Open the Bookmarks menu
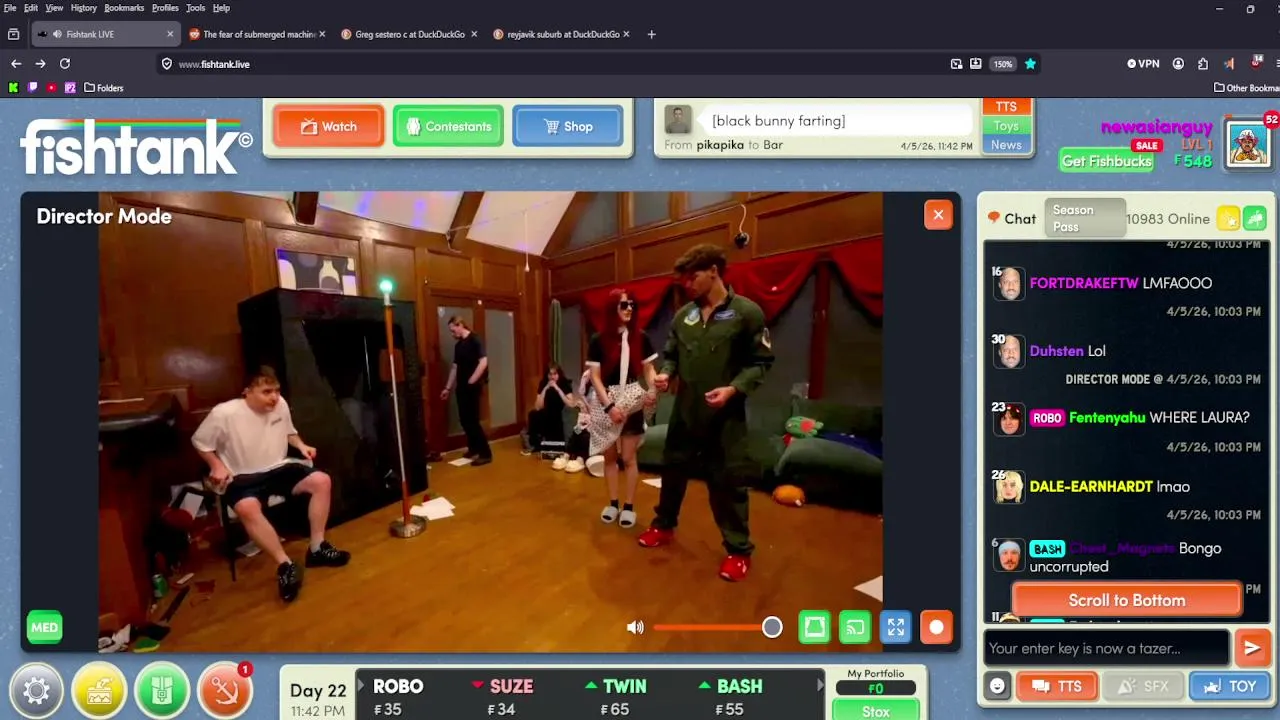This screenshot has height=720, width=1280. pyautogui.click(x=124, y=8)
